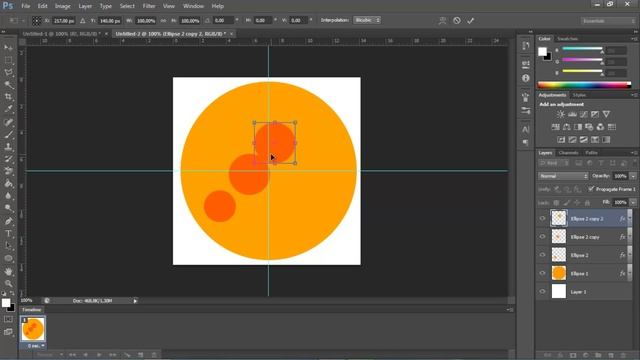The image size is (640, 360).
Task: Open the Opacity slider dropdown
Action: (x=633, y=176)
